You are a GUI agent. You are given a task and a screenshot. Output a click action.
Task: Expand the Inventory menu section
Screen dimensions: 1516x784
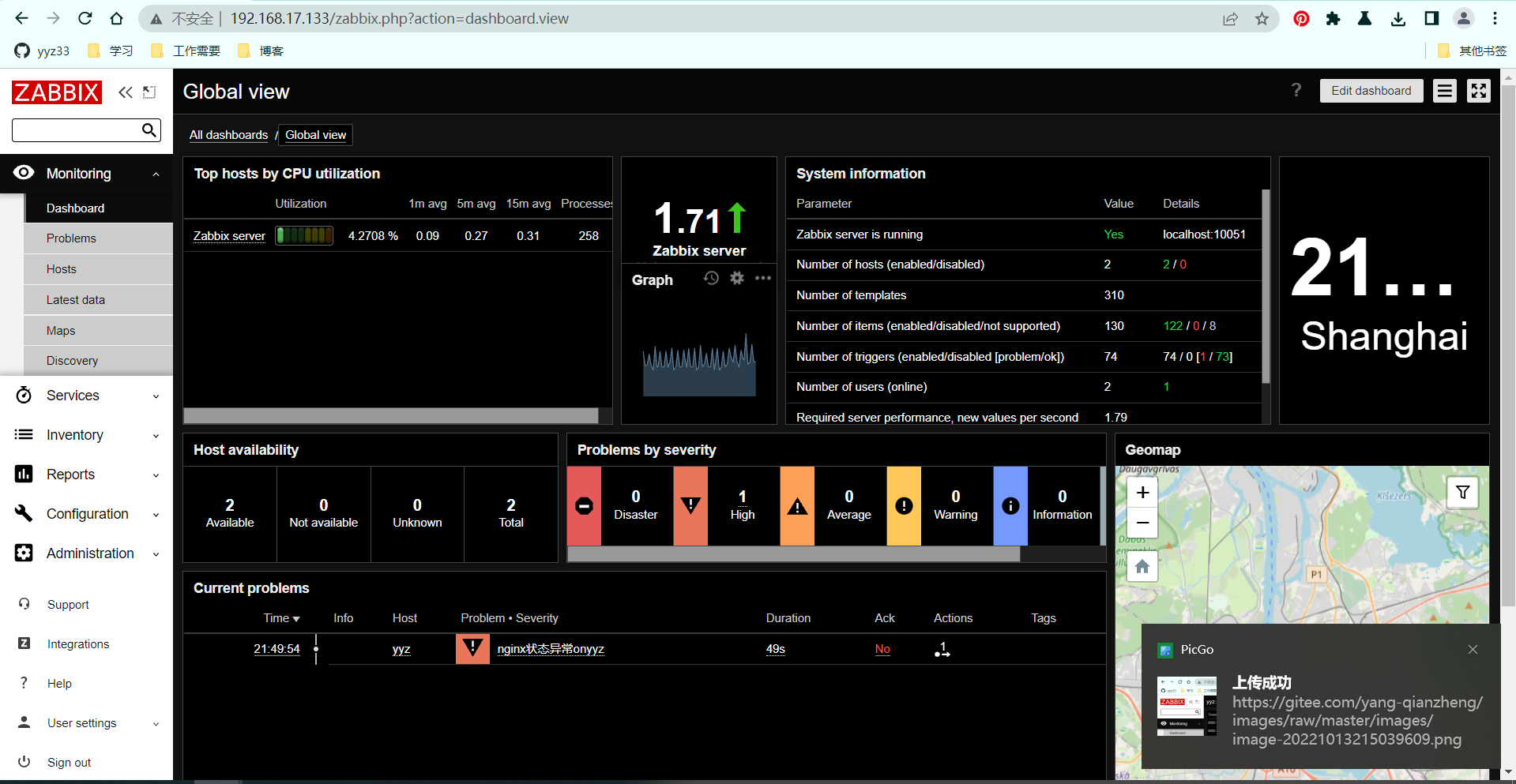156,436
